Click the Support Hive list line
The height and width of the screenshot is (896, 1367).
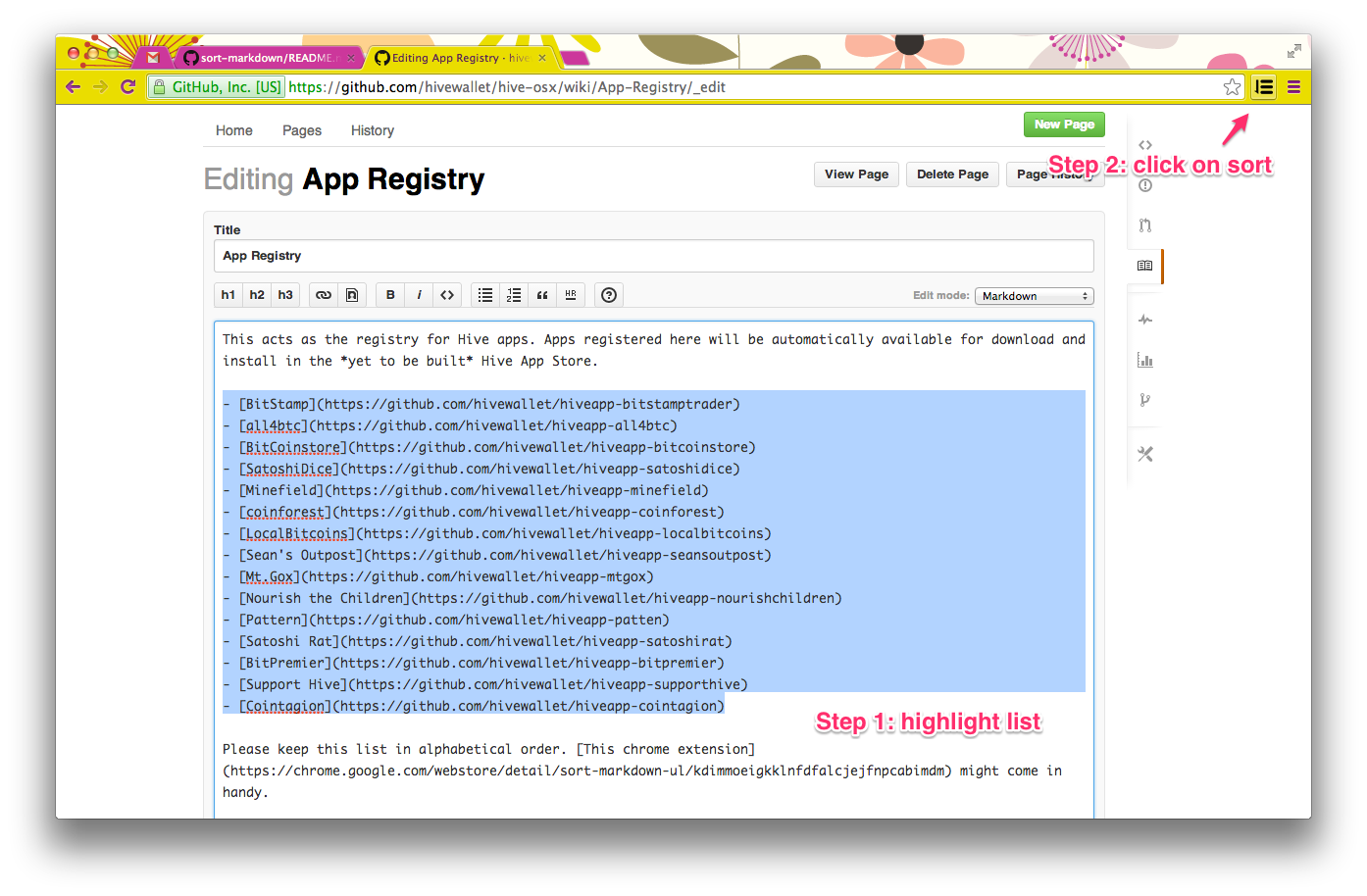point(485,684)
